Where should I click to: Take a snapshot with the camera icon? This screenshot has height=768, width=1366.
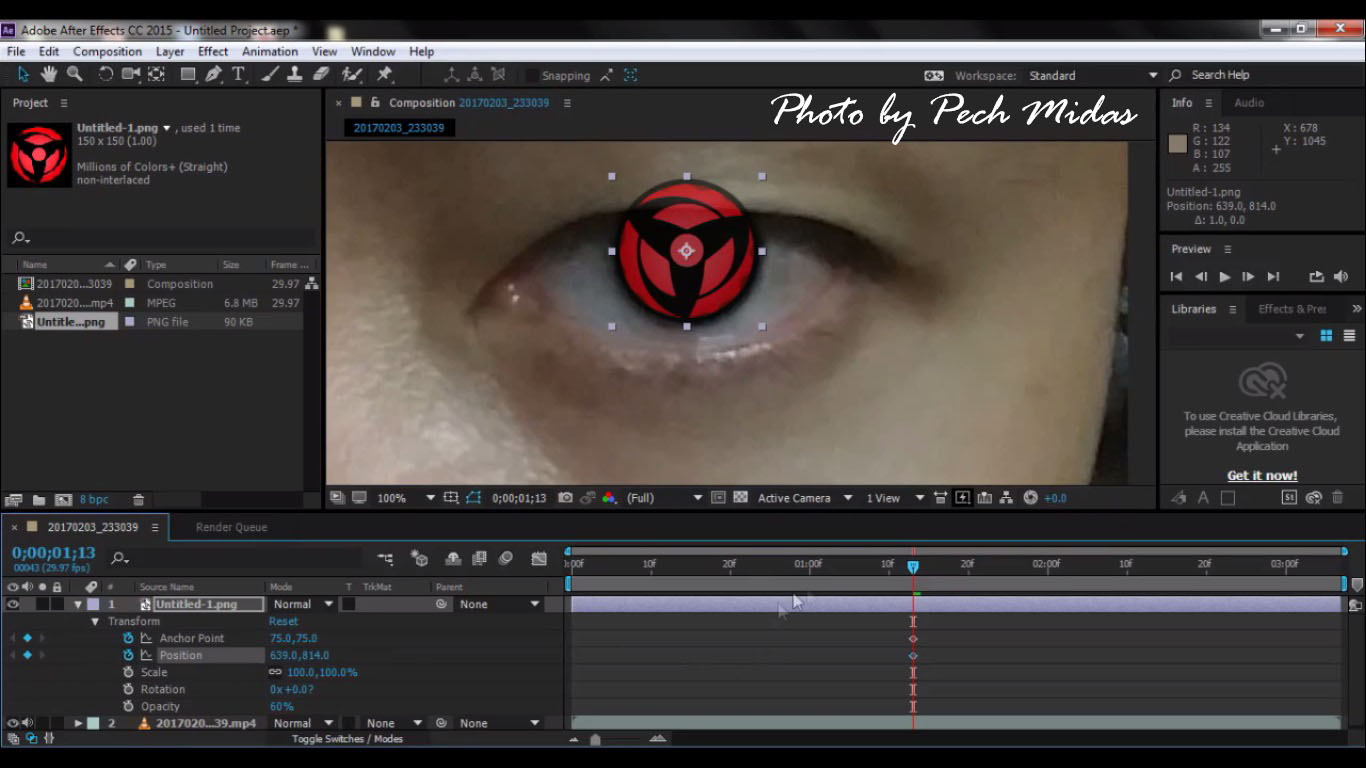566,498
